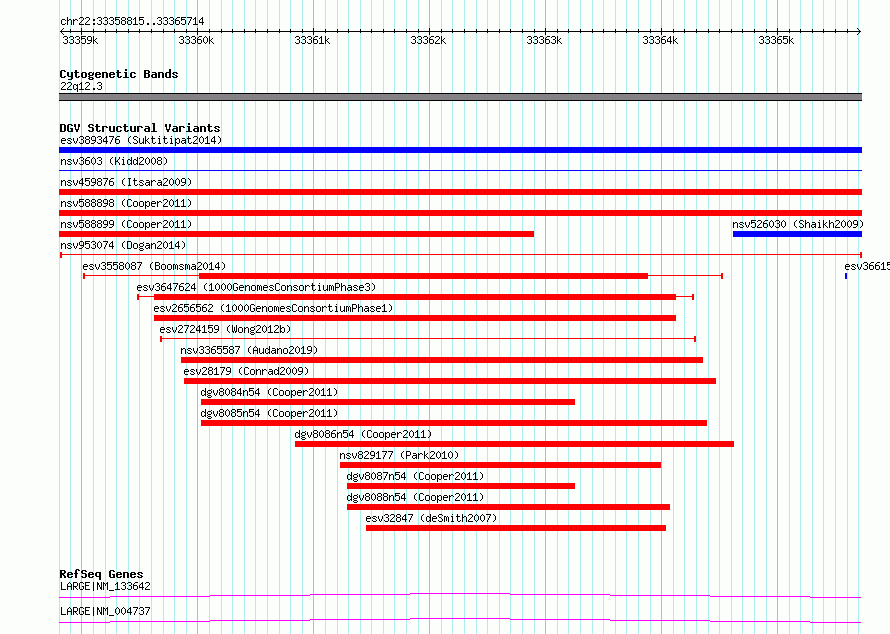The height and width of the screenshot is (634, 890).
Task: Select the nsv953074 (Dogan2014) variant label
Action: (123, 245)
